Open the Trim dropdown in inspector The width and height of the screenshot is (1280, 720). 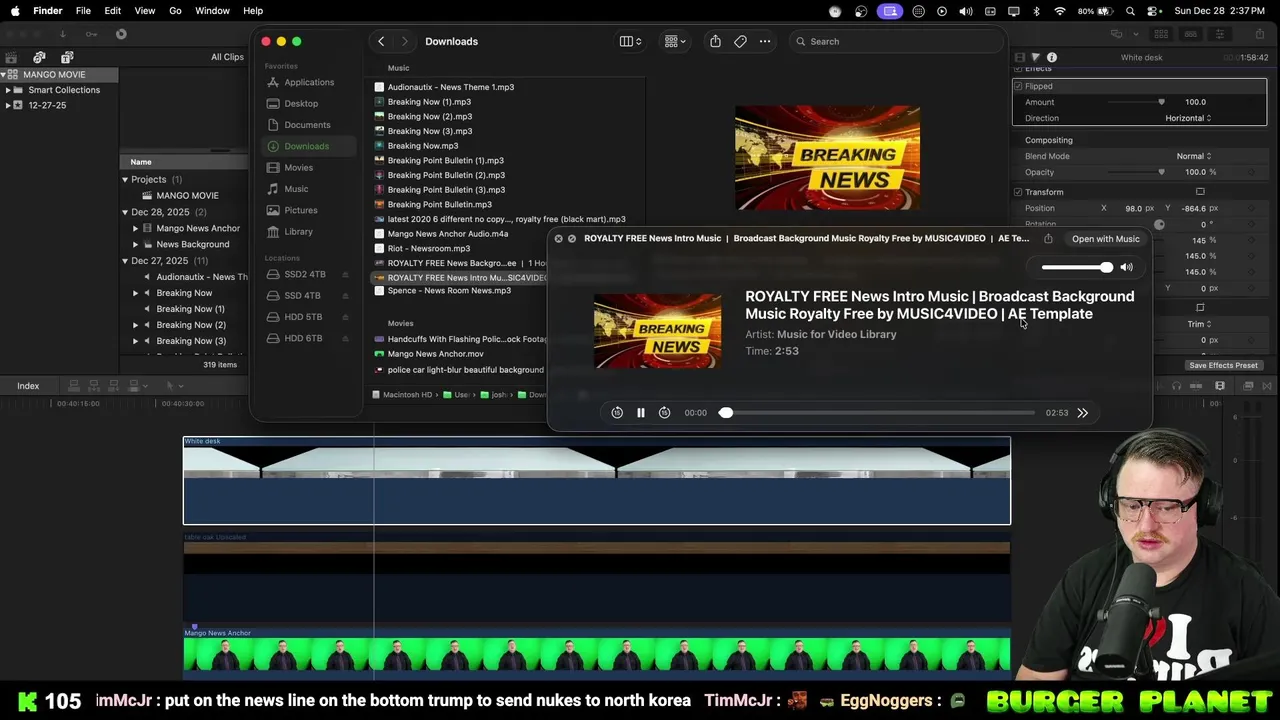coord(1199,324)
